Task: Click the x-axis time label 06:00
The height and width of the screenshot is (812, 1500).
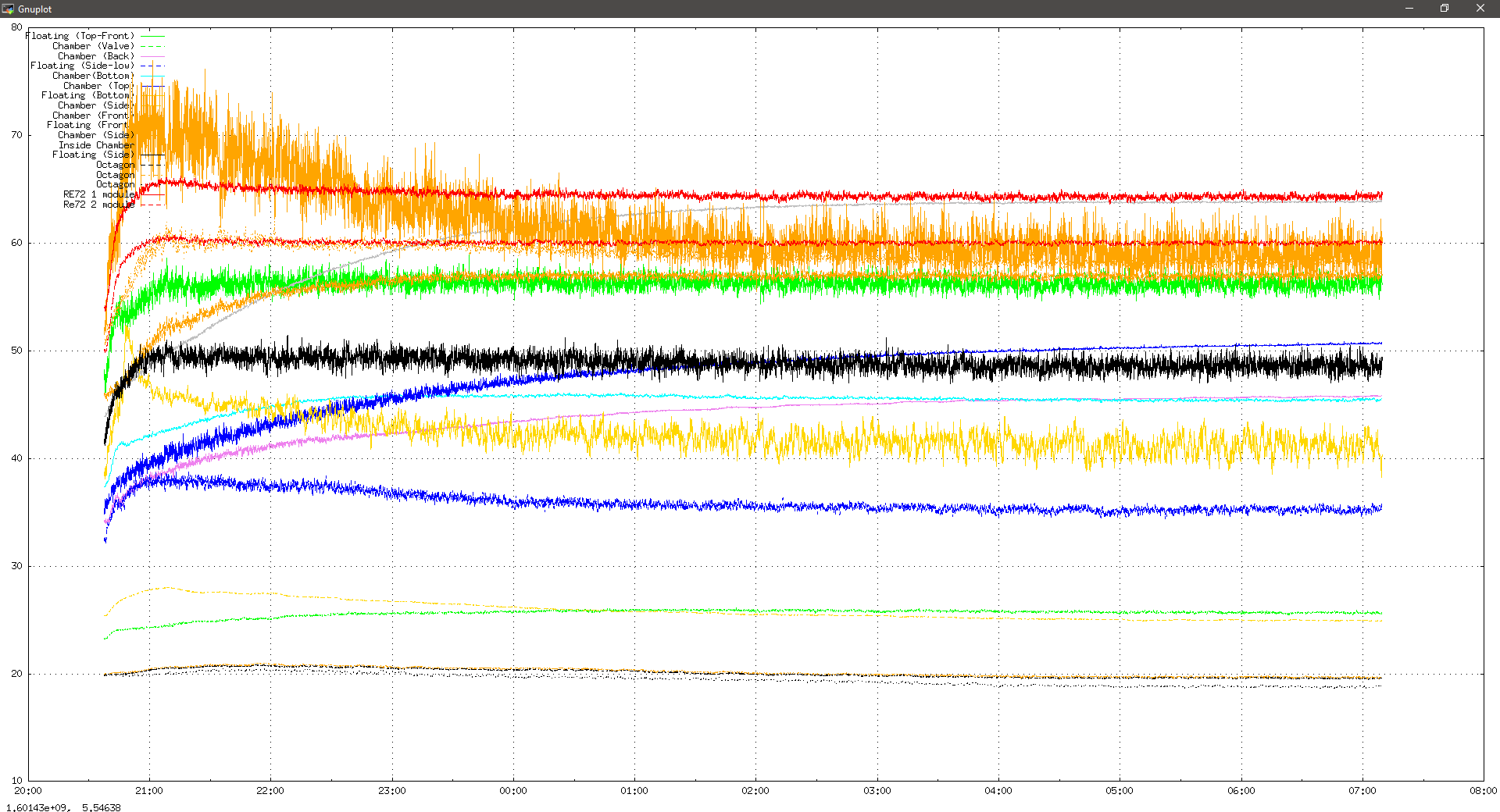Action: click(x=1241, y=791)
